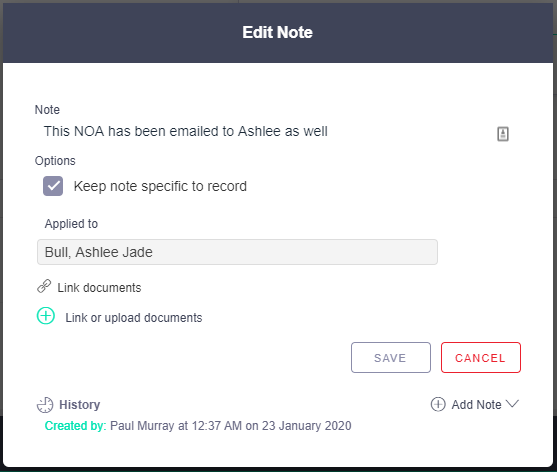Click the 'Applied to' field label

71,224
